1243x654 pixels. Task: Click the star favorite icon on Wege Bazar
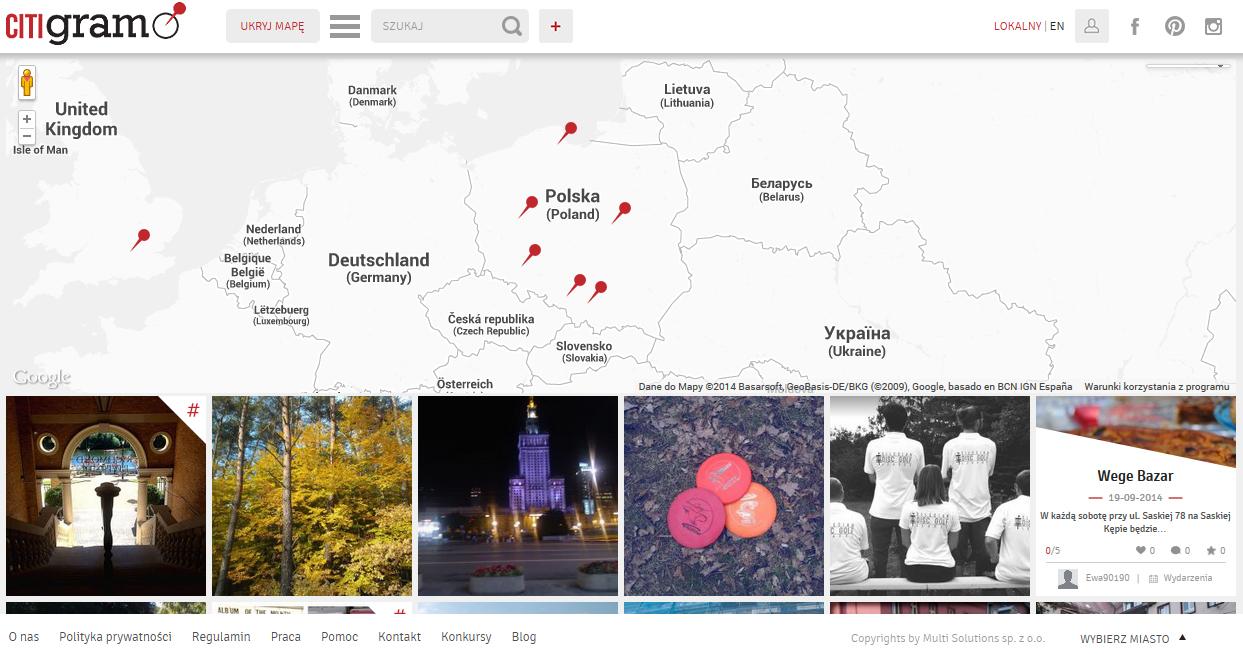click(1211, 551)
